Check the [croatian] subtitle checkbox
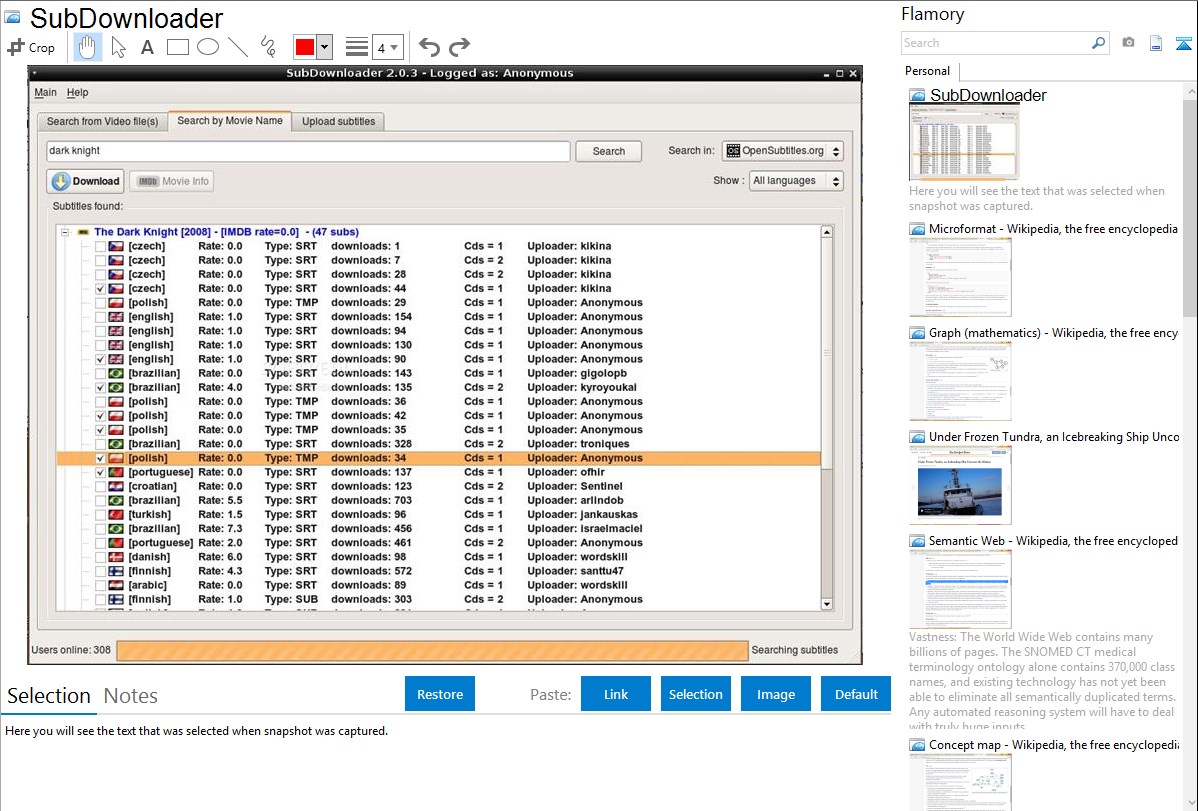Screen dimensions: 1198x811 pyautogui.click(x=100, y=487)
